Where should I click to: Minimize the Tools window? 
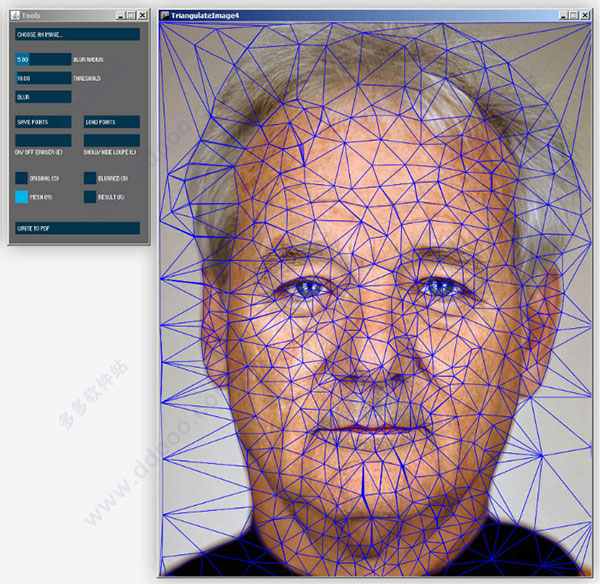(x=121, y=15)
